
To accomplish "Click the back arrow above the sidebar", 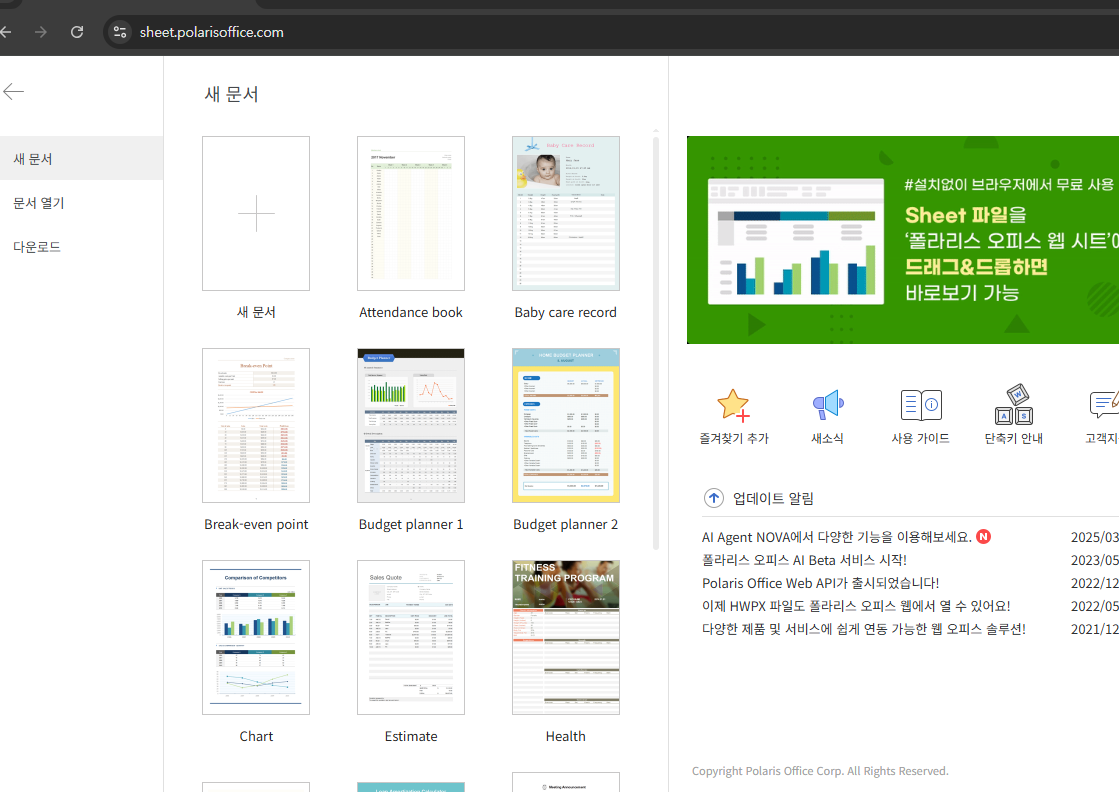I will click(14, 91).
